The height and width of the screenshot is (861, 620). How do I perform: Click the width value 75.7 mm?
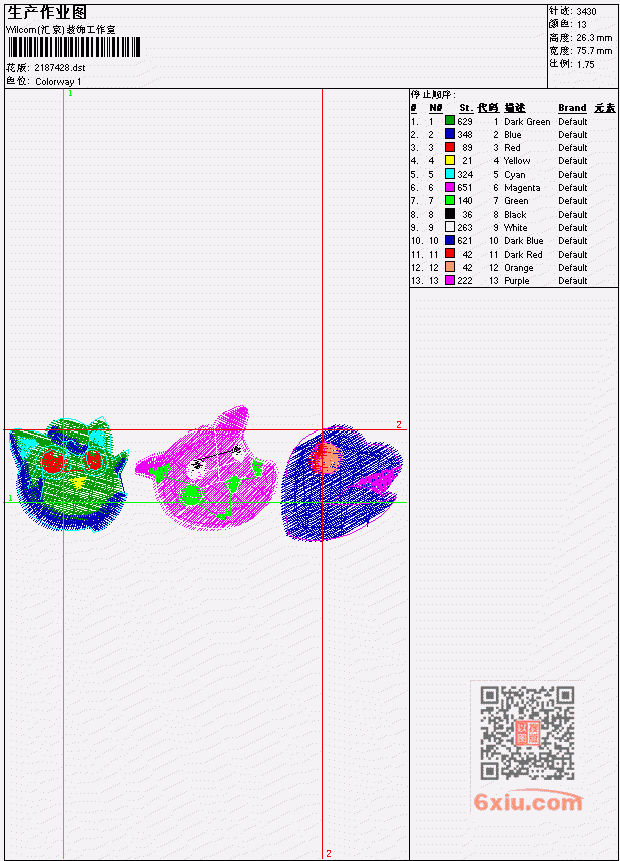pos(594,51)
